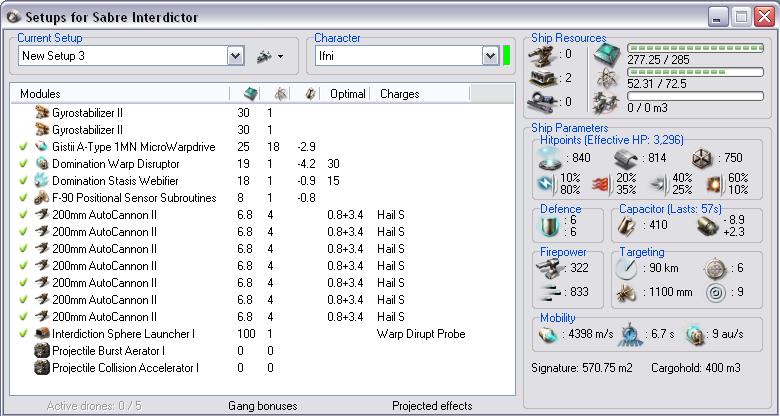The image size is (780, 416).
Task: Click the Hitpoints Effective HP header
Action: 612,140
